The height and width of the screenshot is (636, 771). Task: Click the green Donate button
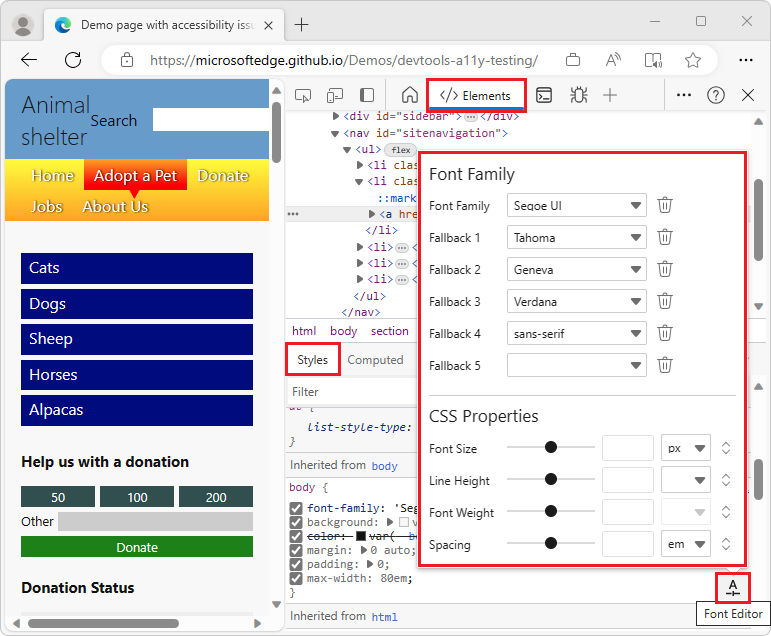pos(137,547)
